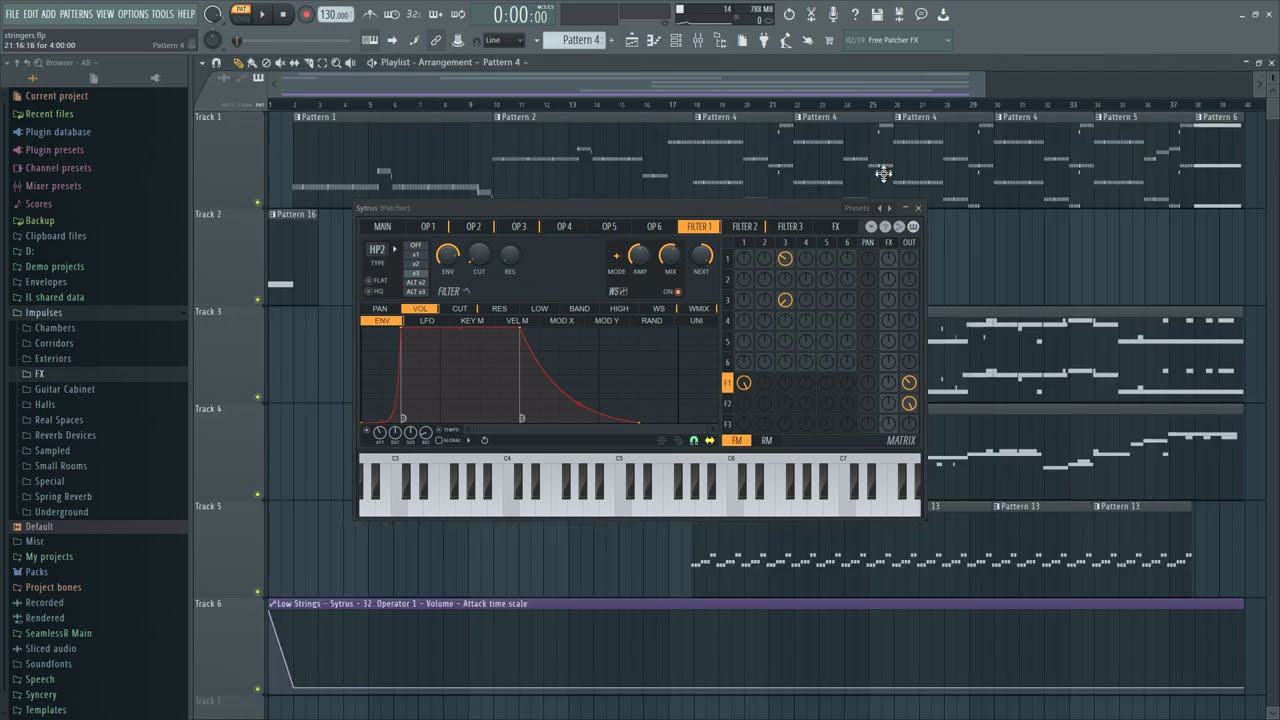The image size is (1280, 720).
Task: Select the playlist zoom magnifier tool
Action: point(336,62)
